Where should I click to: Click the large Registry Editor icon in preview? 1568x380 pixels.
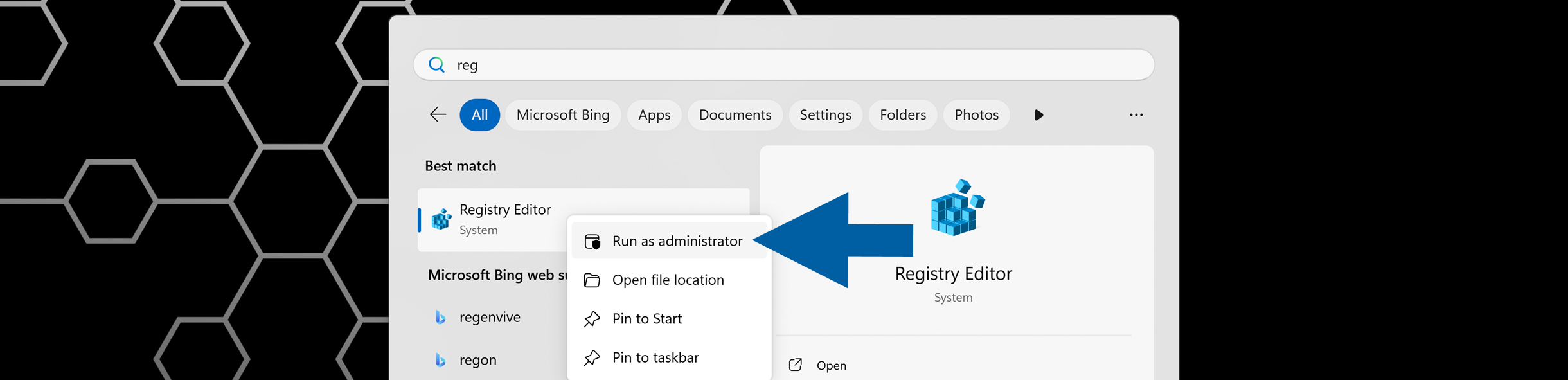click(x=957, y=208)
